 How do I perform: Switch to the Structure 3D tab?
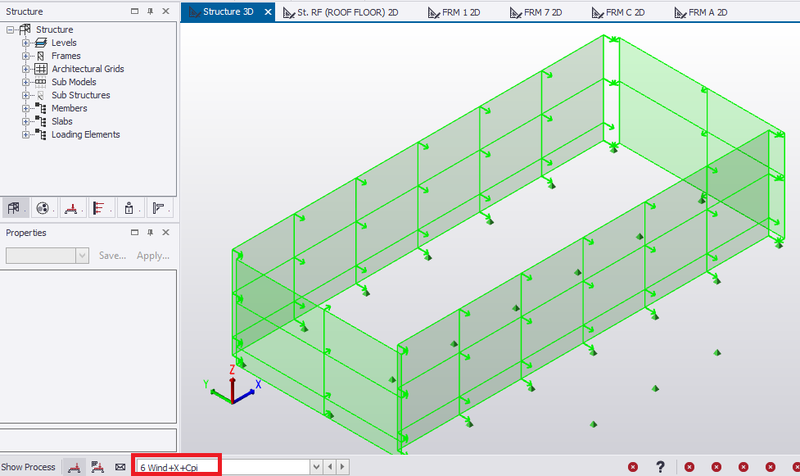click(x=228, y=12)
